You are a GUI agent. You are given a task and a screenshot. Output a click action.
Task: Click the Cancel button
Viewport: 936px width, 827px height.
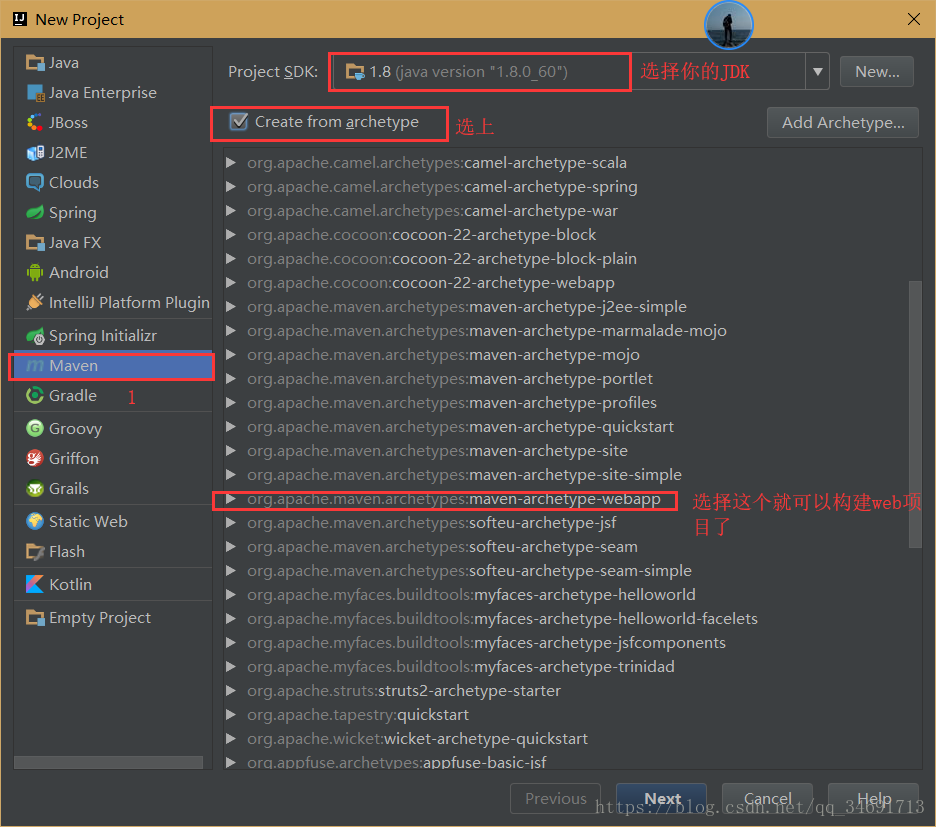click(767, 798)
